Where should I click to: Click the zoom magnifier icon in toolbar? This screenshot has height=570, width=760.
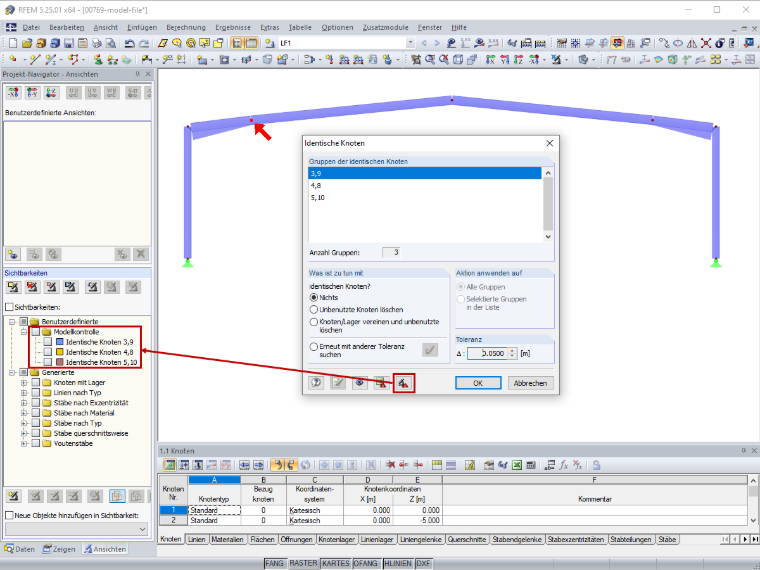(x=430, y=60)
